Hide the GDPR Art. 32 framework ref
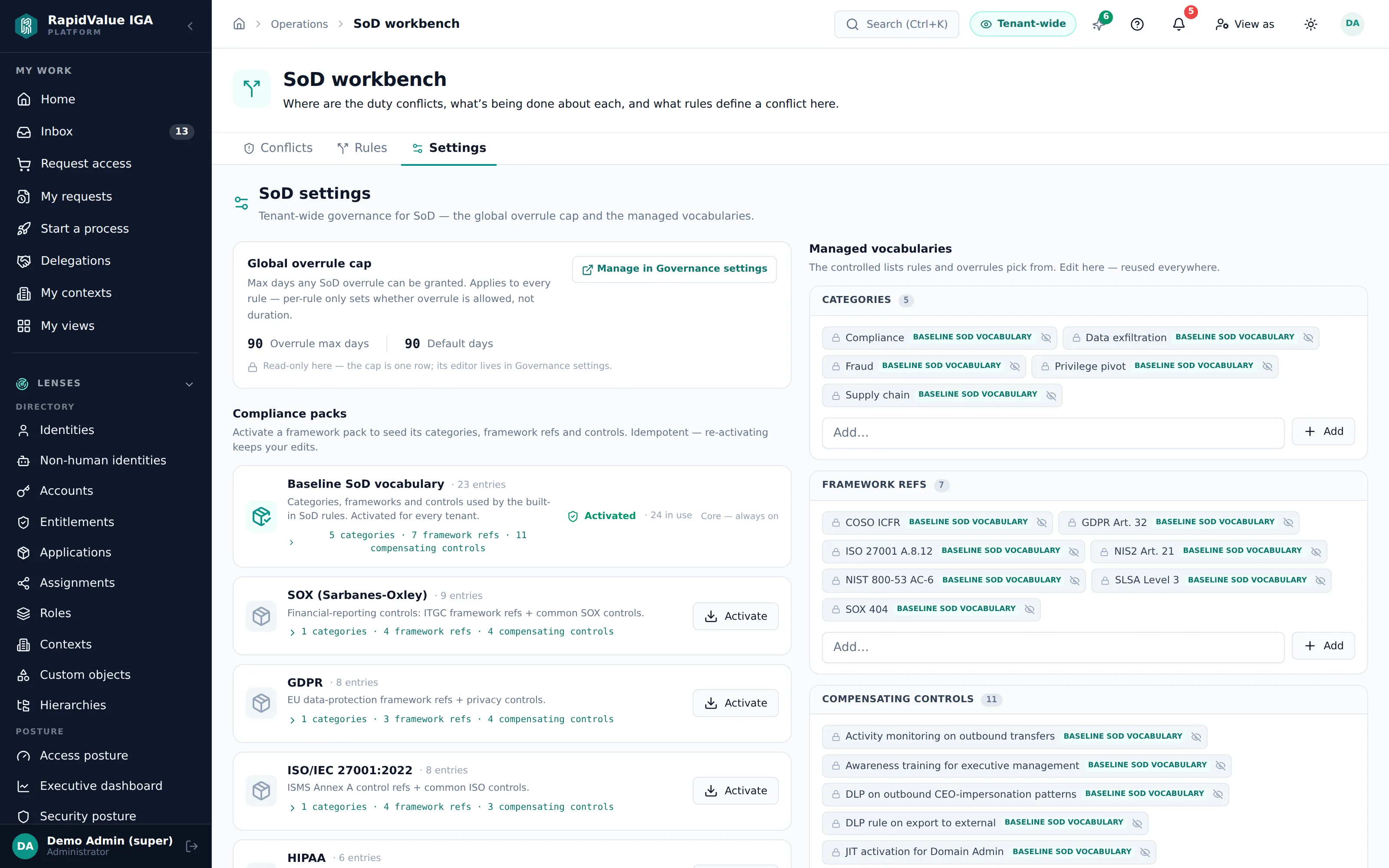 pyautogui.click(x=1288, y=523)
